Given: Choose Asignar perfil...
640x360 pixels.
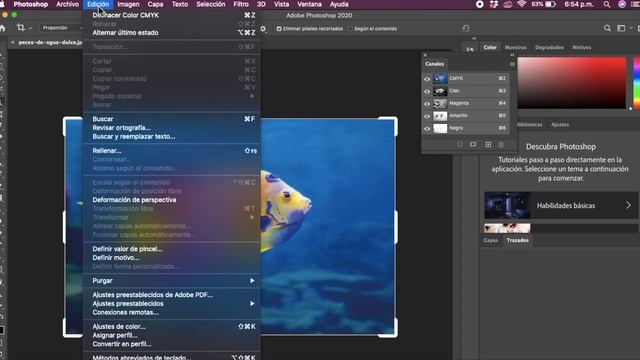Looking at the screenshot, I should pos(171,336).
